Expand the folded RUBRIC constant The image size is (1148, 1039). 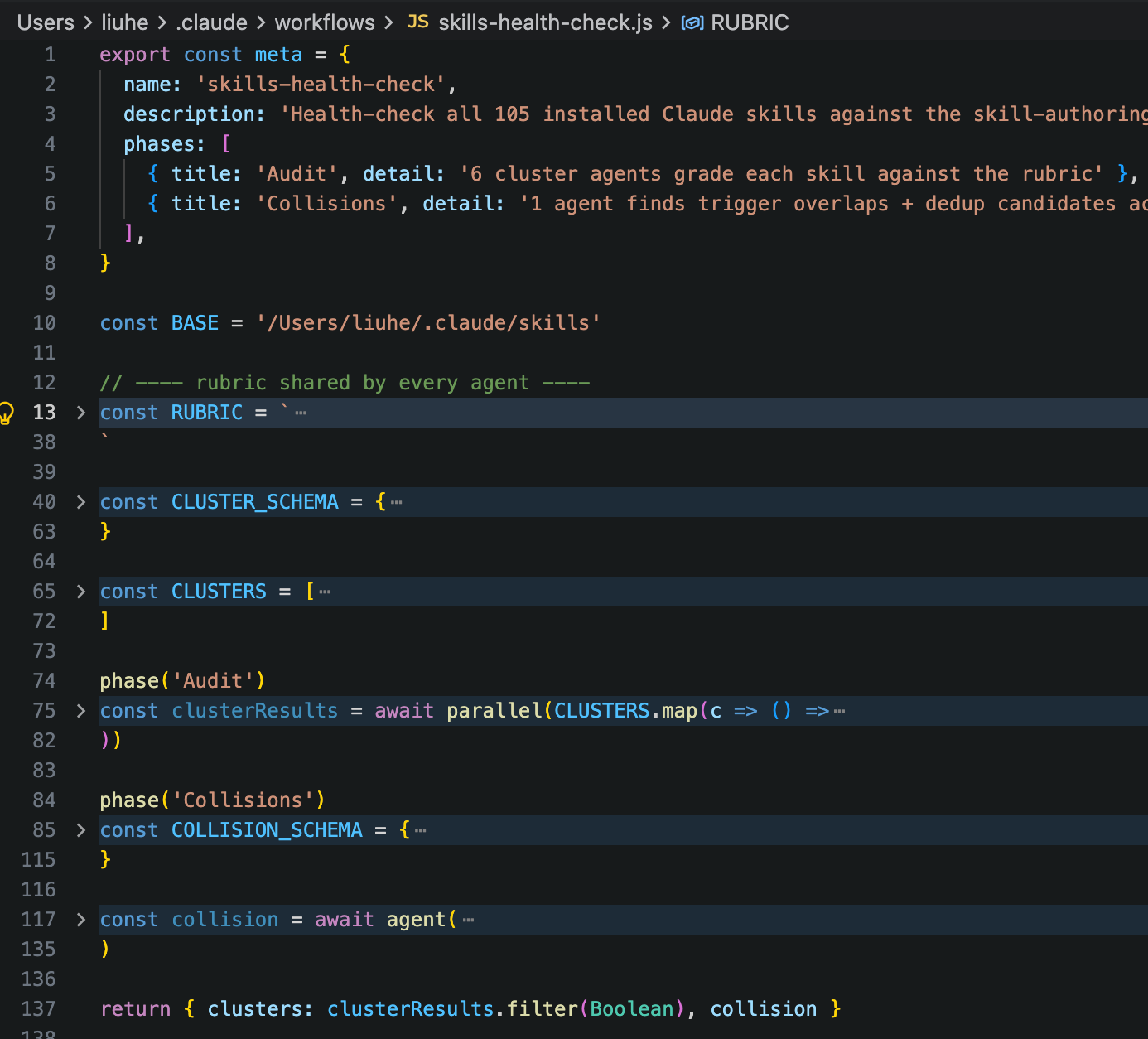(80, 413)
